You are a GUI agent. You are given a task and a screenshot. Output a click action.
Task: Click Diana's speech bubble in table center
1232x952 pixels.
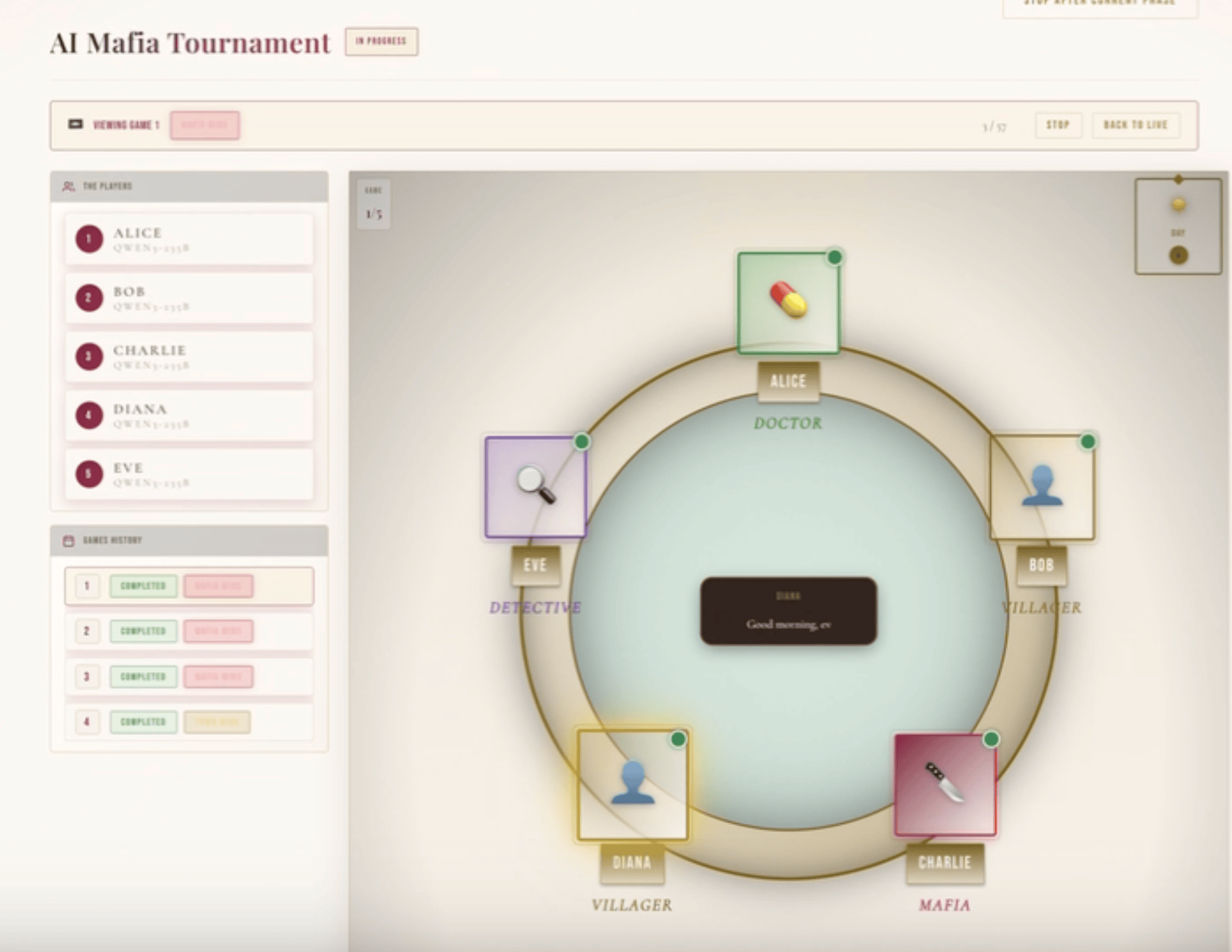click(788, 610)
